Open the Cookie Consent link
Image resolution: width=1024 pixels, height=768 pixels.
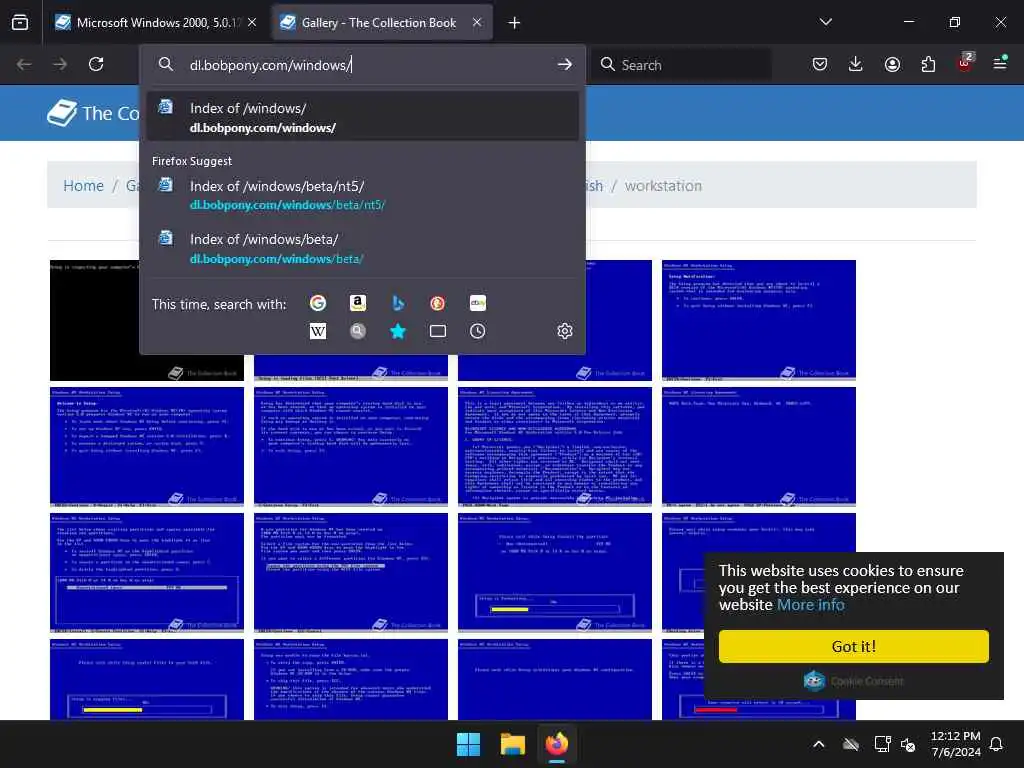854,680
